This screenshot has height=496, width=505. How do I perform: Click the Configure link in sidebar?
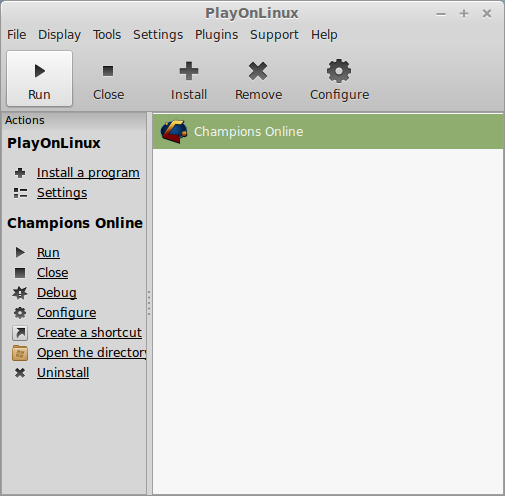pos(66,313)
